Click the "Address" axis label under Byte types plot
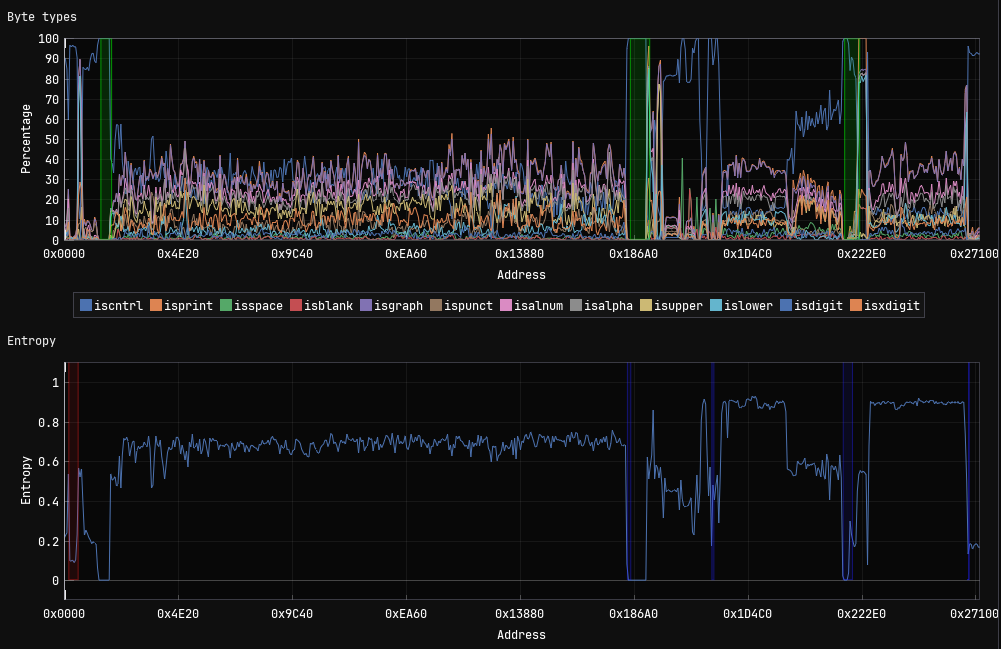1001x649 pixels. pyautogui.click(x=522, y=275)
